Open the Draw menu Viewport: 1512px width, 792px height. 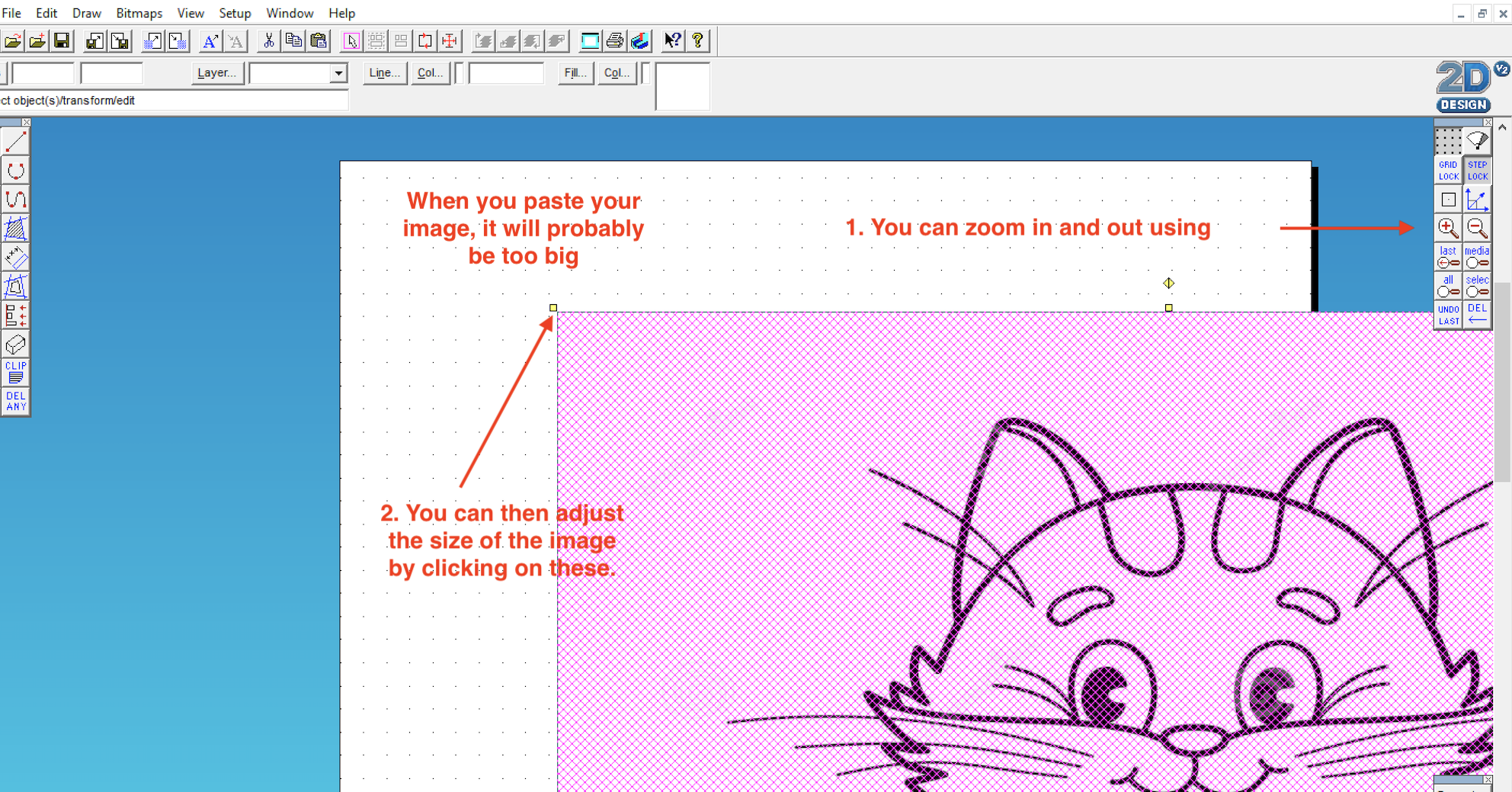[x=87, y=13]
